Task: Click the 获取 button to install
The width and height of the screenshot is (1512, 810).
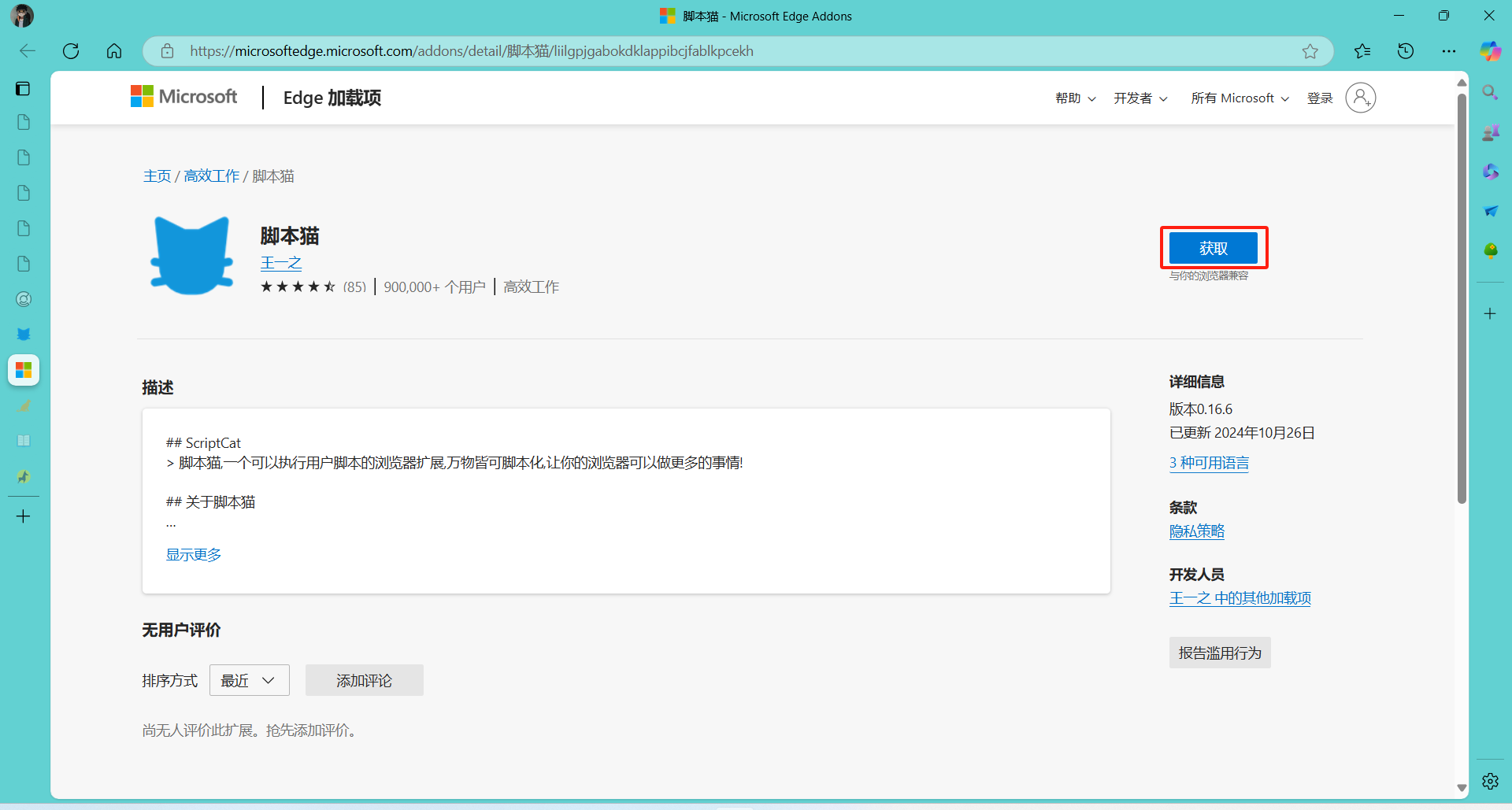Action: (x=1213, y=248)
